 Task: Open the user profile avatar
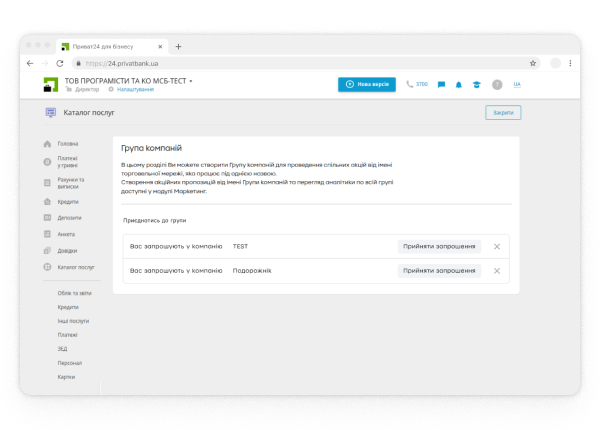[497, 85]
